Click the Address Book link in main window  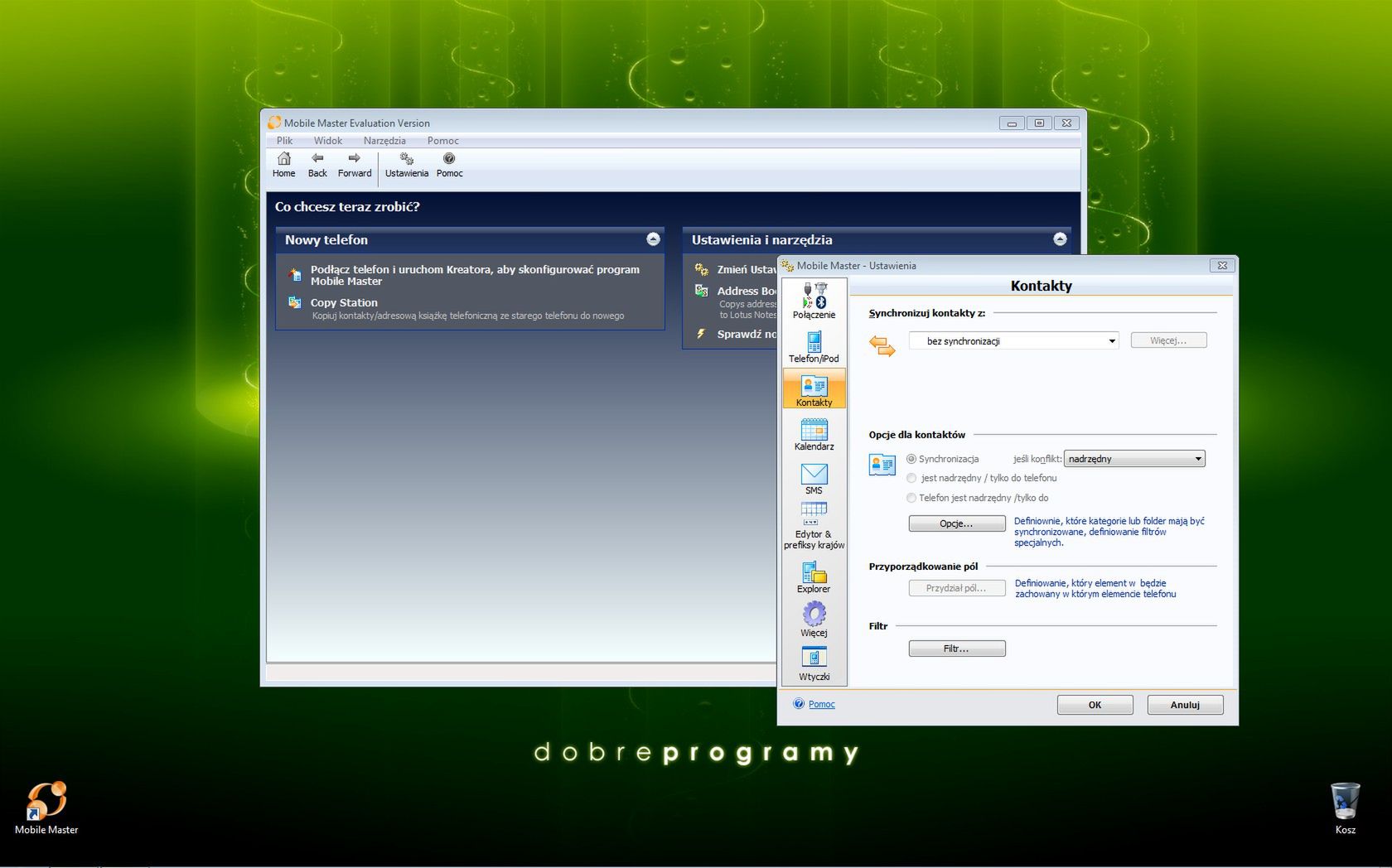click(x=747, y=291)
